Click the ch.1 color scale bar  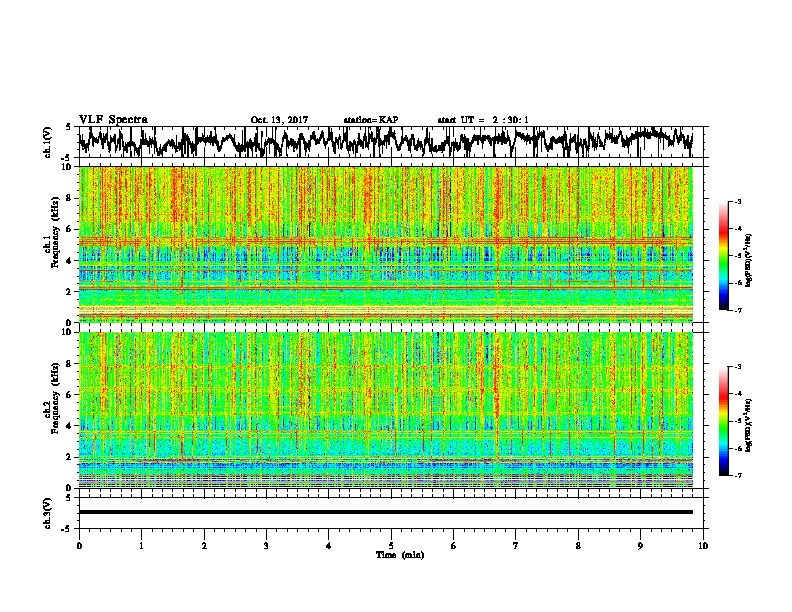(723, 256)
